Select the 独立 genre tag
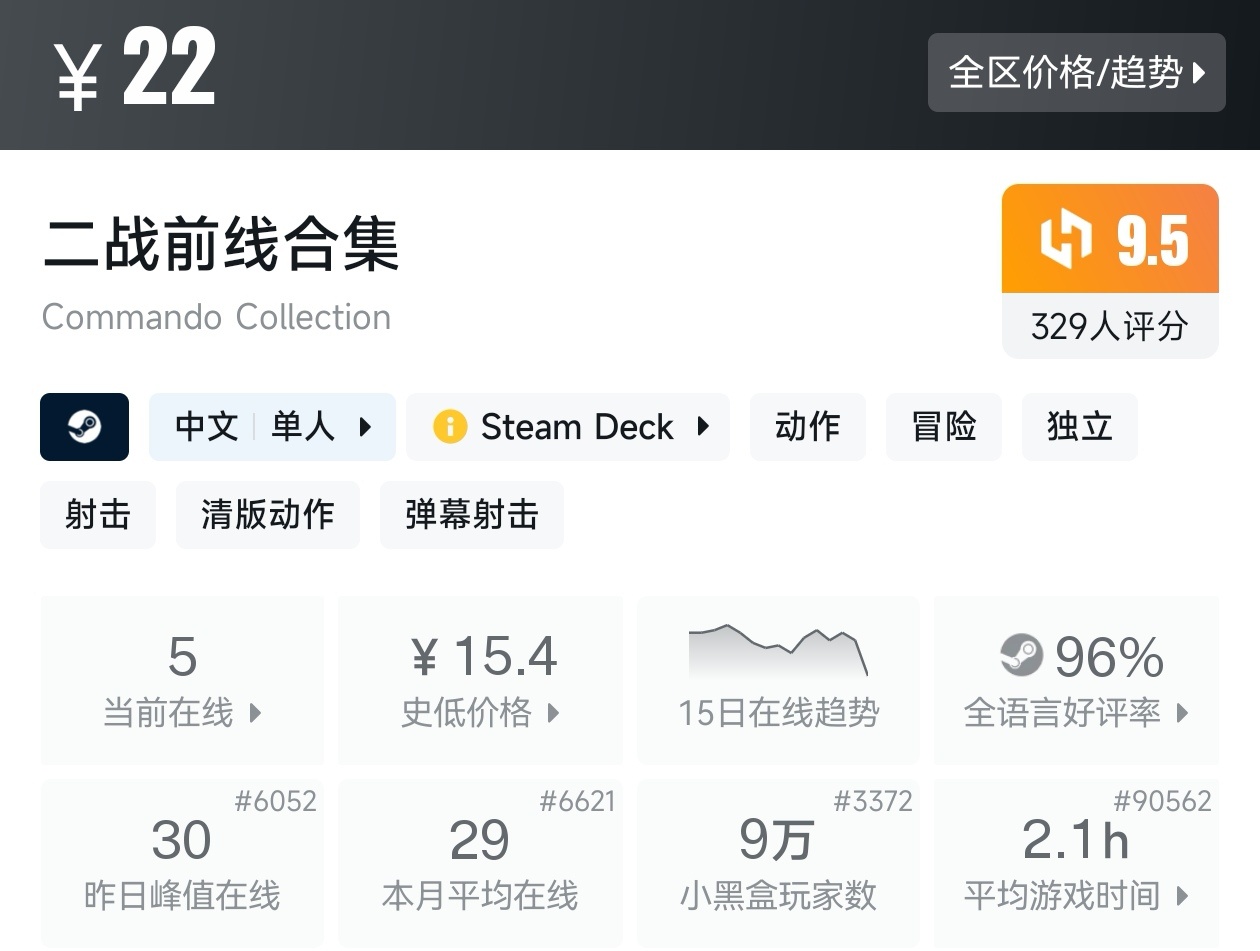 click(x=1079, y=427)
